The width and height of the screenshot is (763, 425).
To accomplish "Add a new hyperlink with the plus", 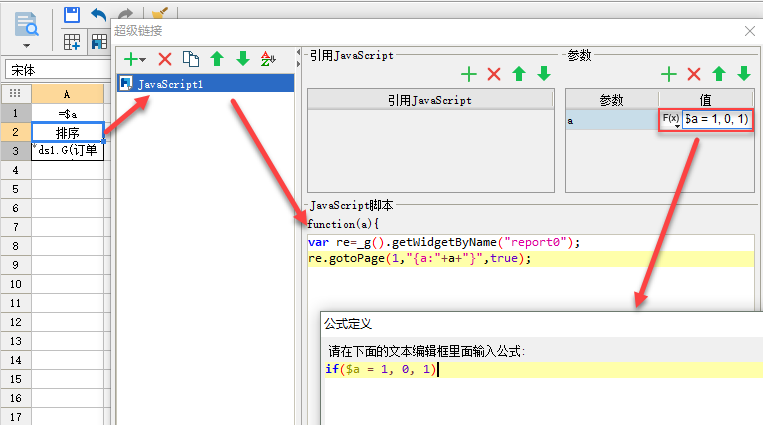I will [x=130, y=59].
